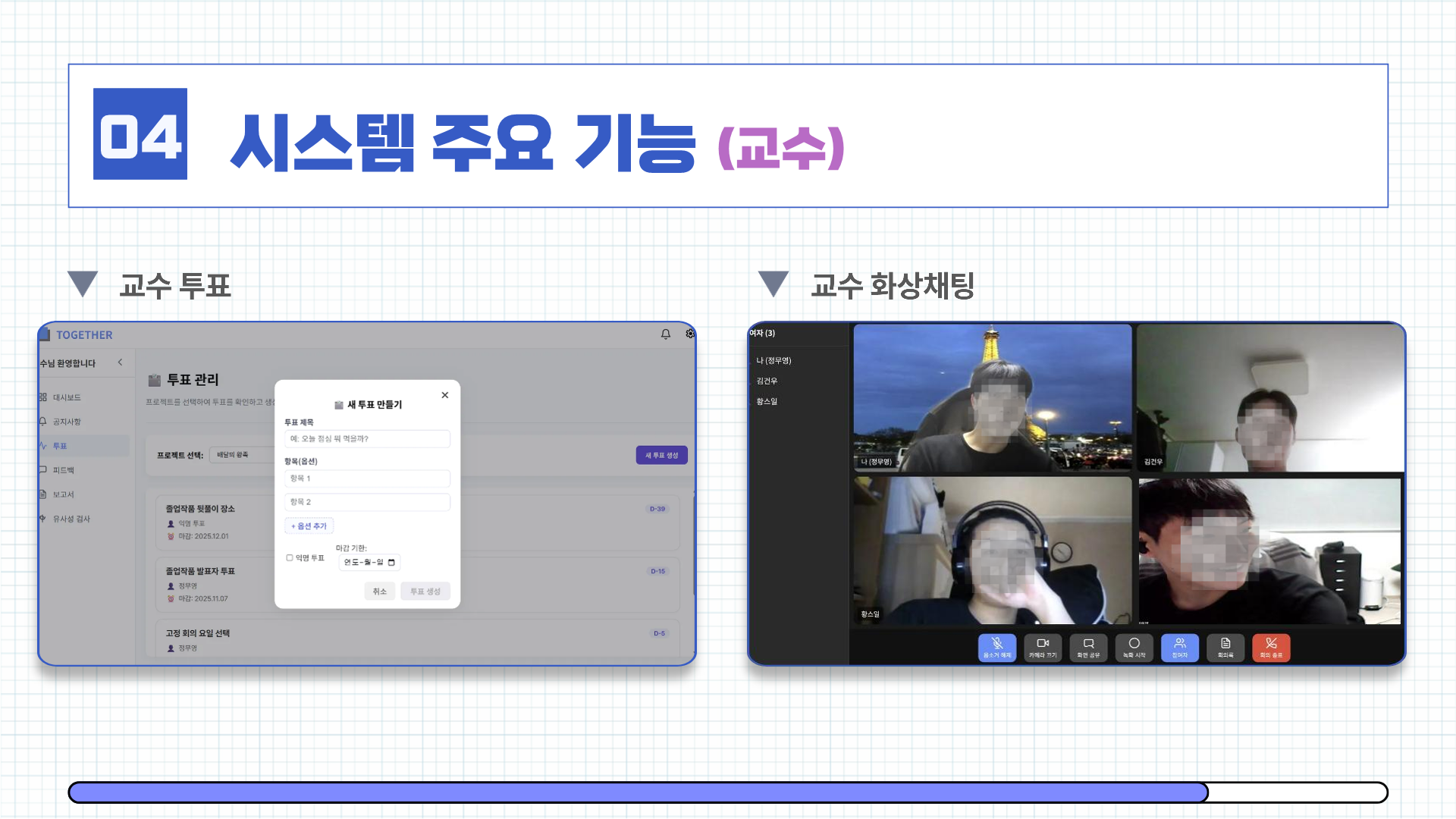The width and height of the screenshot is (1456, 819).
Task: Go to 대시보드 in the sidebar
Action: point(67,397)
